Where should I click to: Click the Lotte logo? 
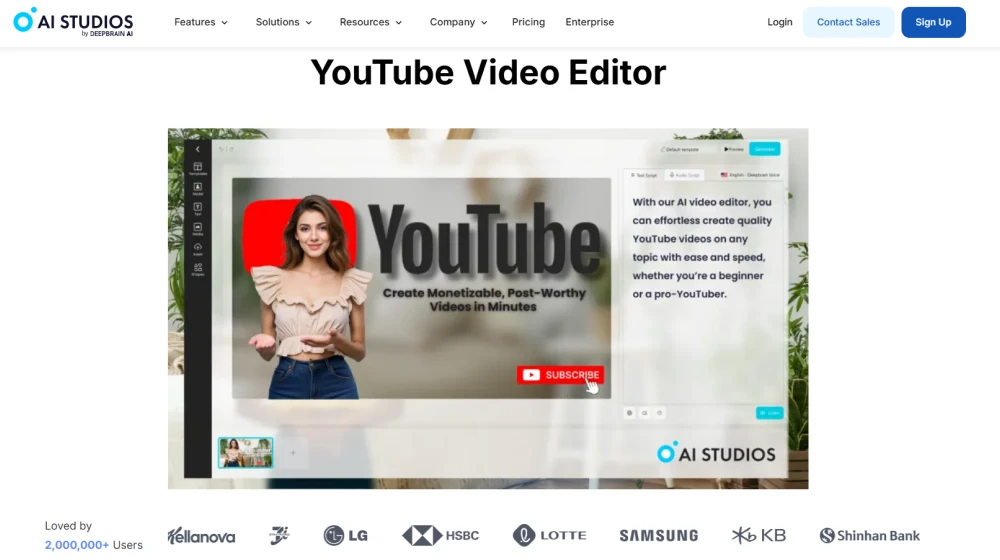(549, 536)
